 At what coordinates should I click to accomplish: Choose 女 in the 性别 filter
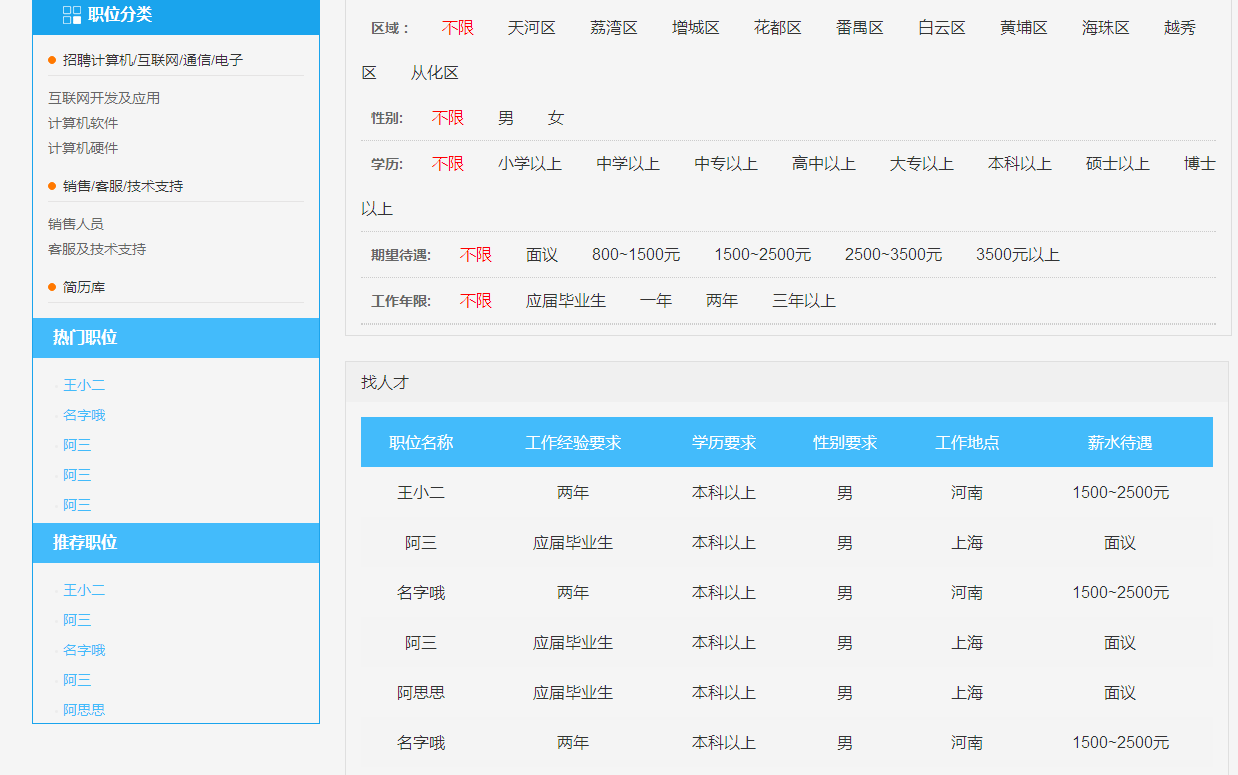coord(555,118)
